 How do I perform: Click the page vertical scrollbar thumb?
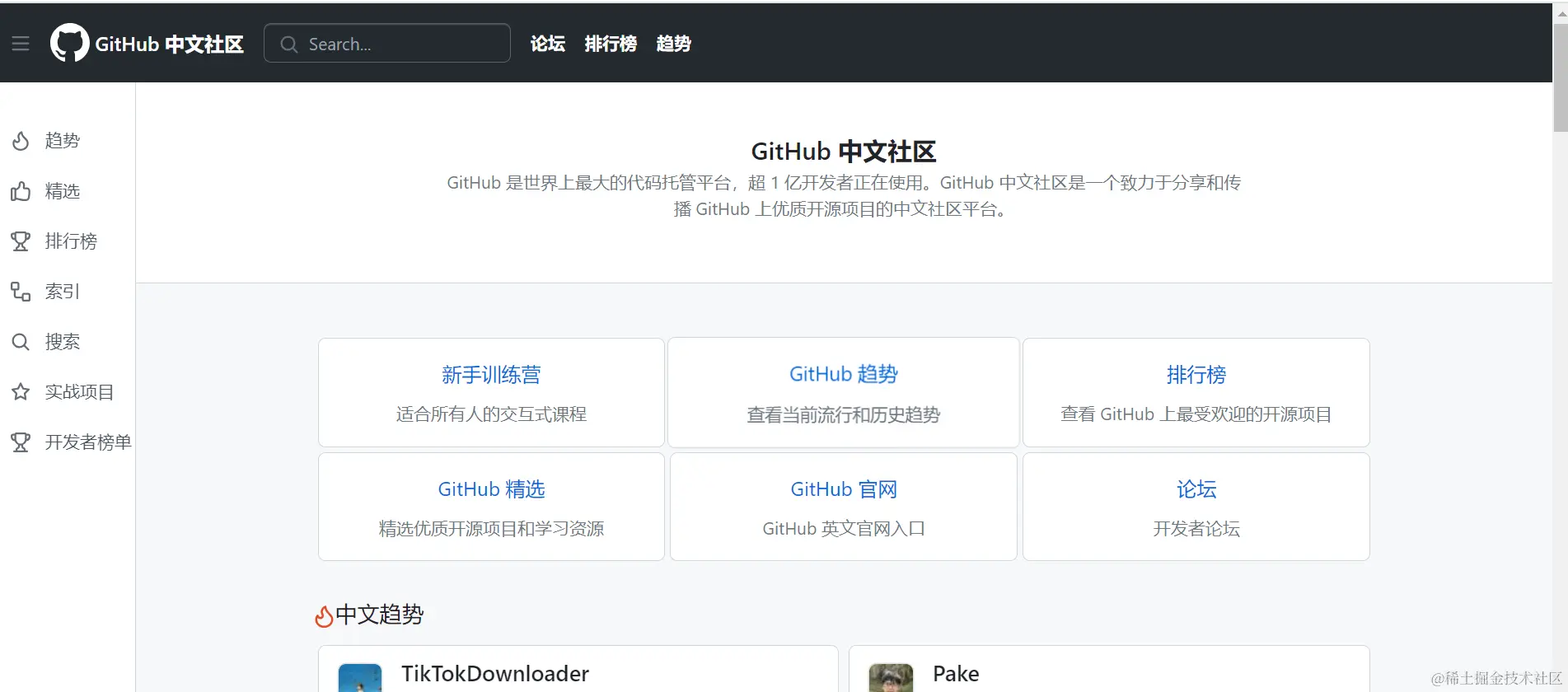(1561, 78)
